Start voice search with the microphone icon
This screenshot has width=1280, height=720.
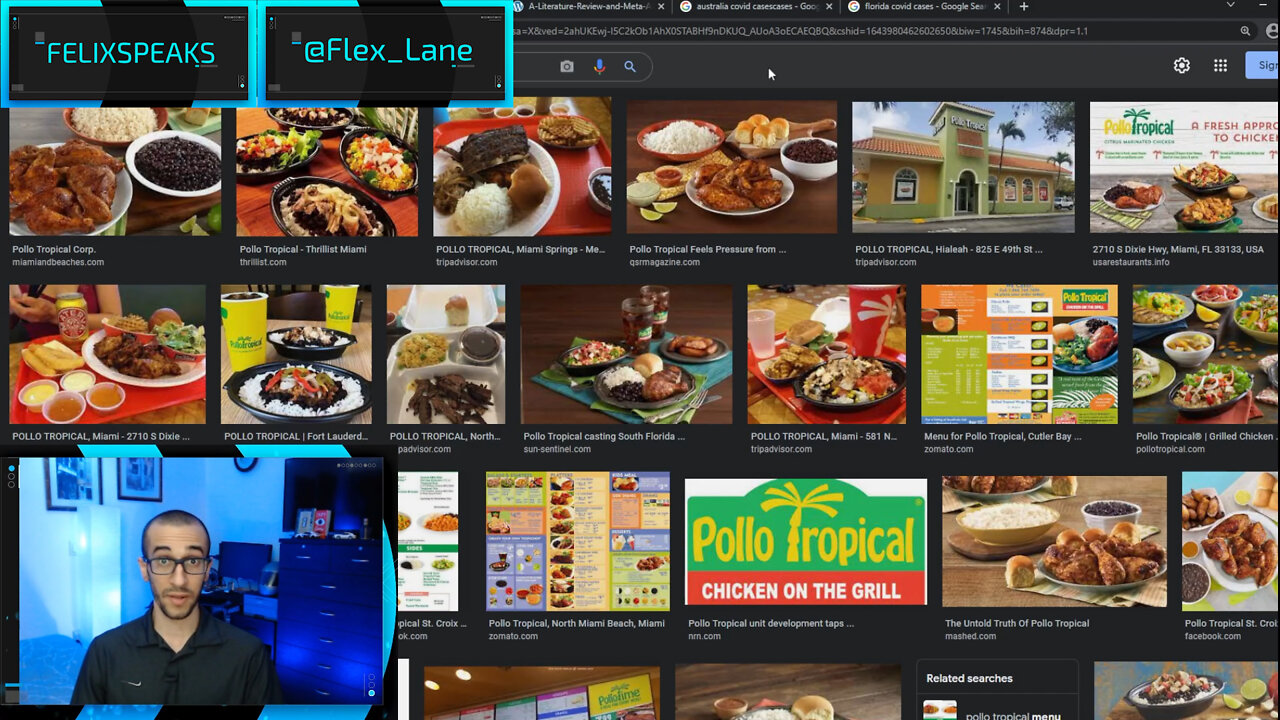click(599, 67)
